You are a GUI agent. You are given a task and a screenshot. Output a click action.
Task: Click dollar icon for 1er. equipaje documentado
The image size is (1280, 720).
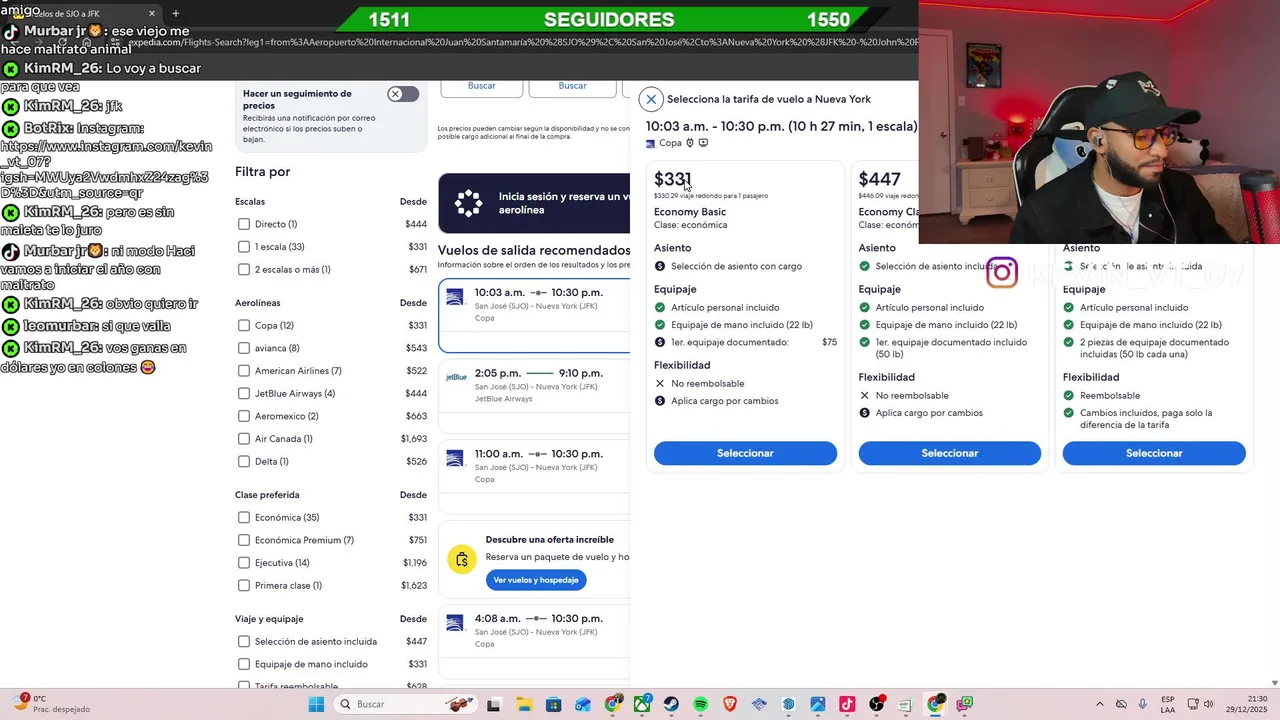click(x=660, y=342)
